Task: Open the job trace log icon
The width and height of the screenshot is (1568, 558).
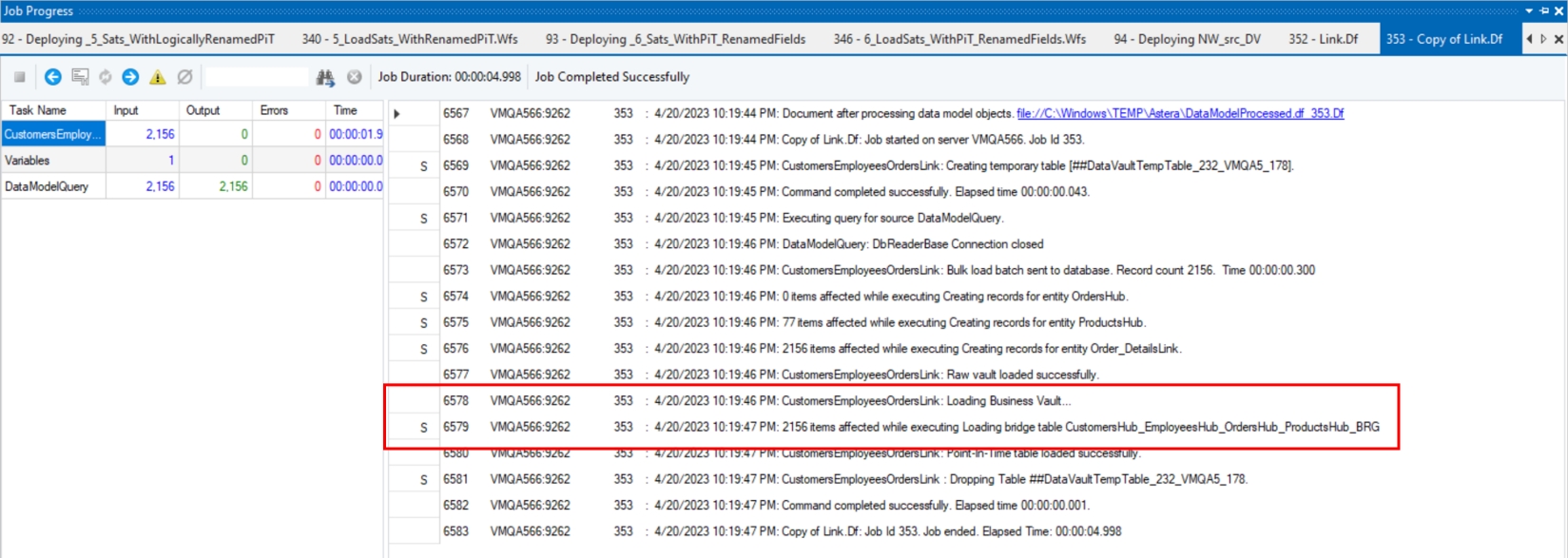Action: 80,77
